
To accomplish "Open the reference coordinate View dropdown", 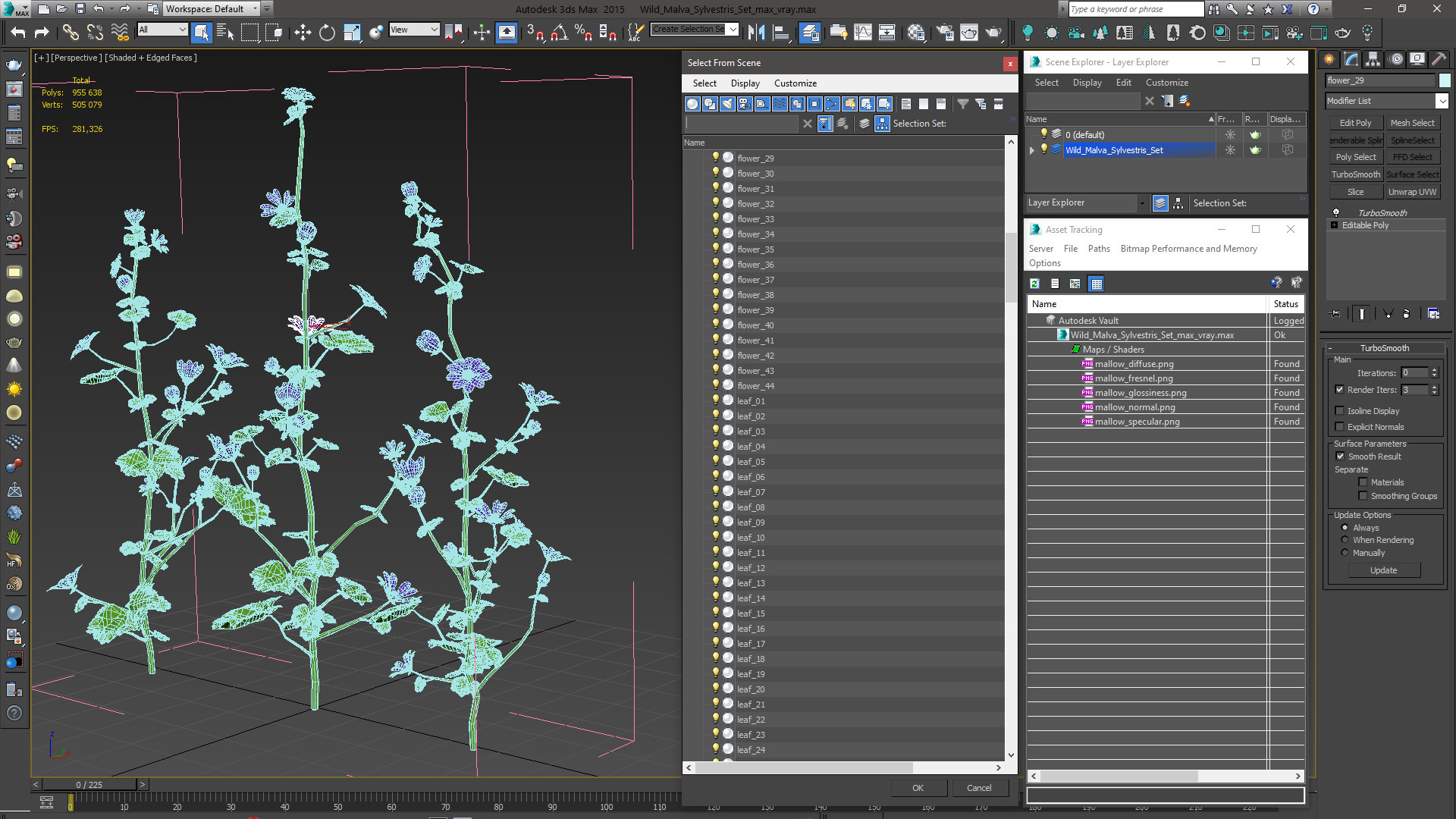I will [x=414, y=30].
